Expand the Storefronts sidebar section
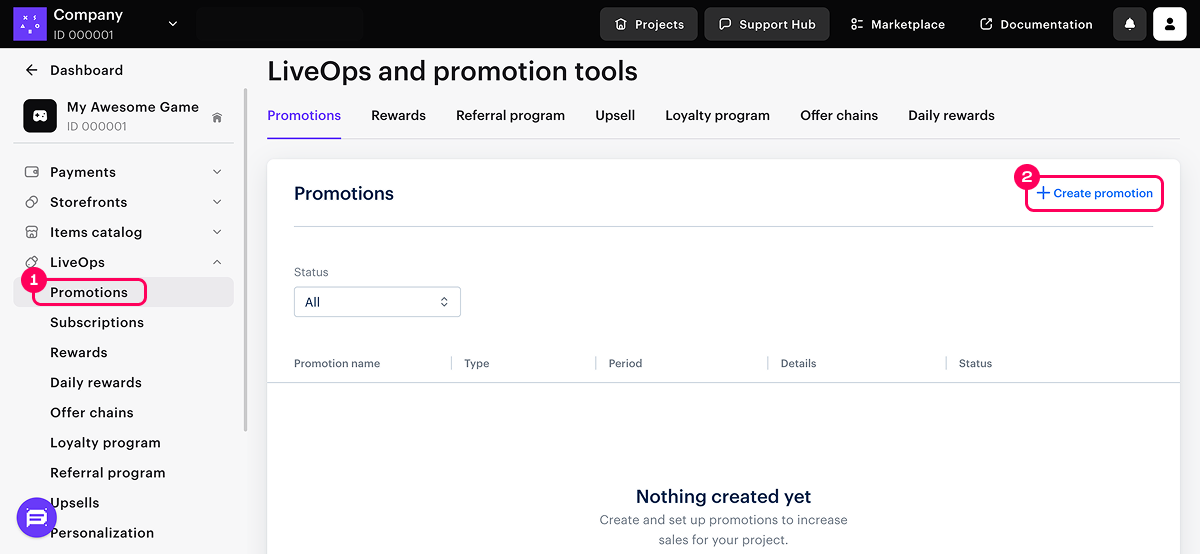Screen dimensions: 1200x554 [217, 202]
